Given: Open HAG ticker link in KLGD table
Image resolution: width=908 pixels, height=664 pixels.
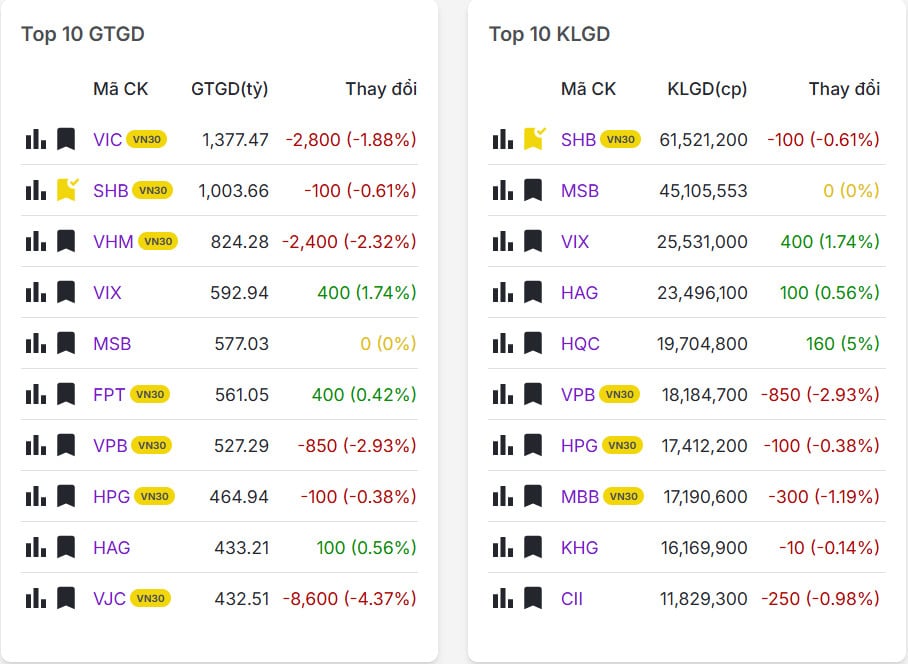Looking at the screenshot, I should click(579, 292).
